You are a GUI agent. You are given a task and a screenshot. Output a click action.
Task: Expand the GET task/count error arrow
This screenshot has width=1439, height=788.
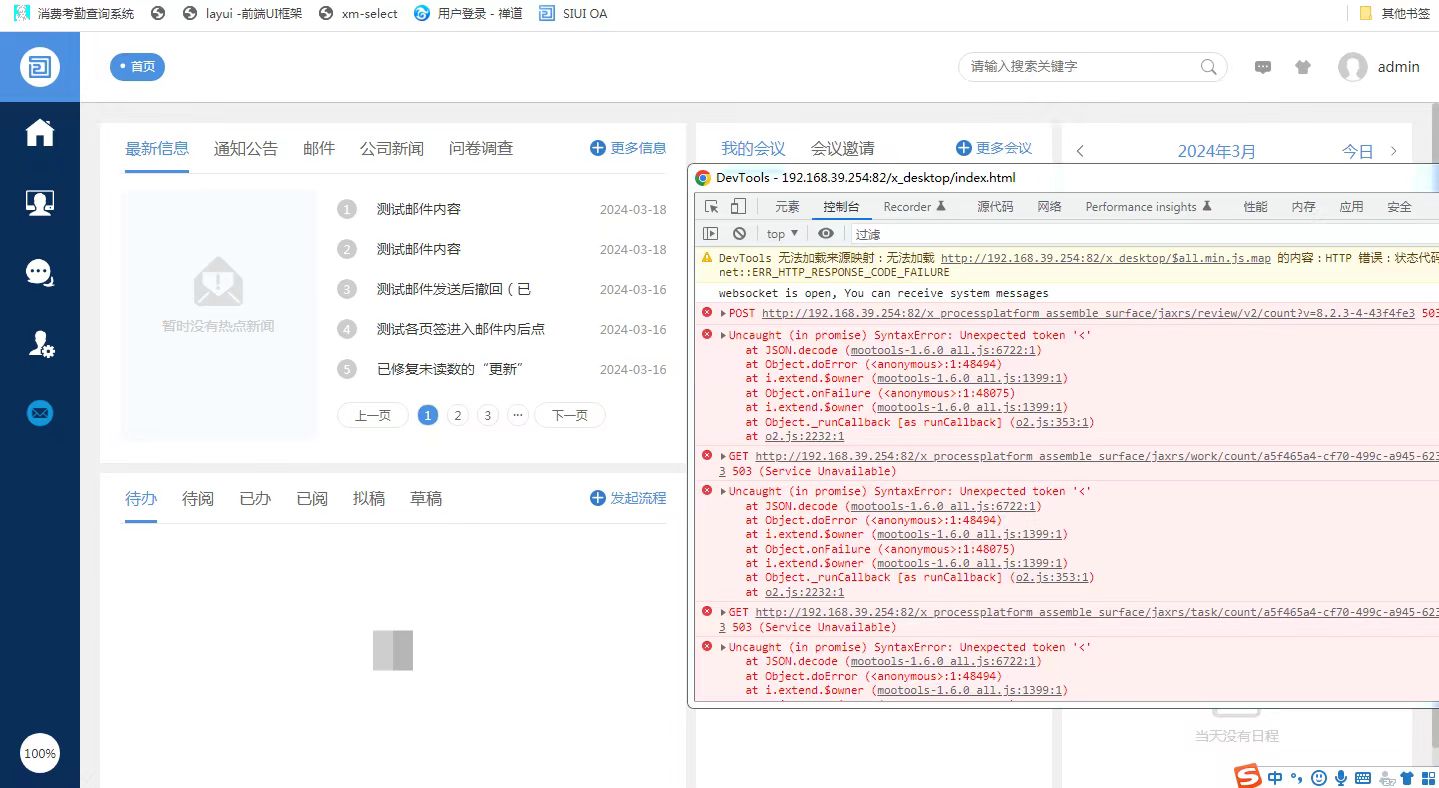point(723,613)
